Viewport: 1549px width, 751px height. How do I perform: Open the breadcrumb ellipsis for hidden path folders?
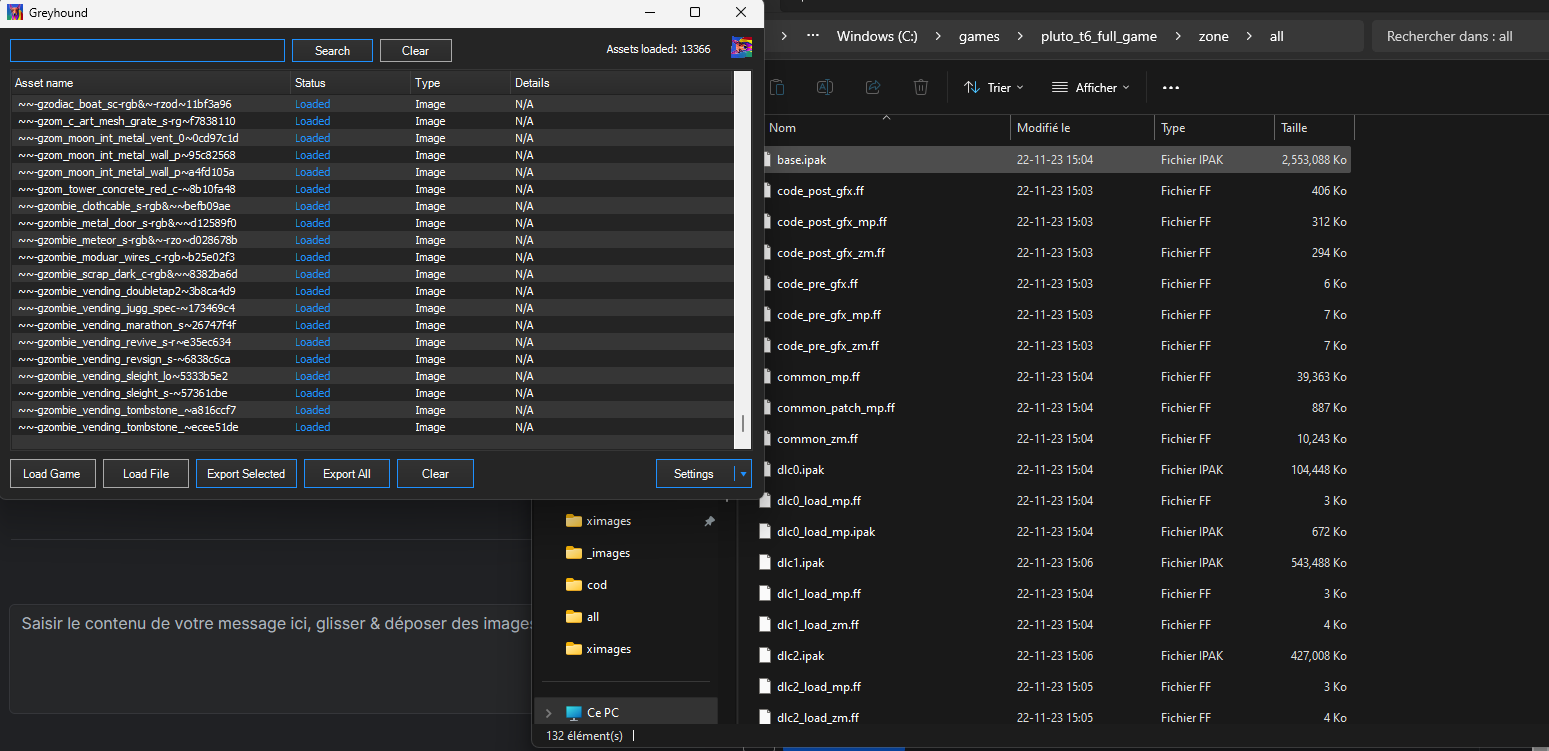tap(814, 36)
